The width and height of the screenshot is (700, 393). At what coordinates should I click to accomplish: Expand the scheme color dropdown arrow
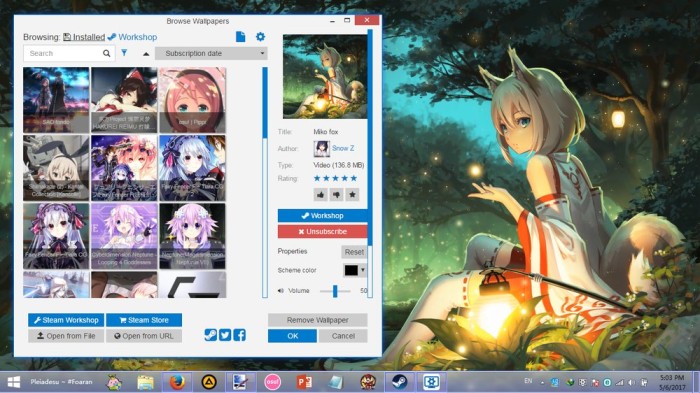point(362,270)
